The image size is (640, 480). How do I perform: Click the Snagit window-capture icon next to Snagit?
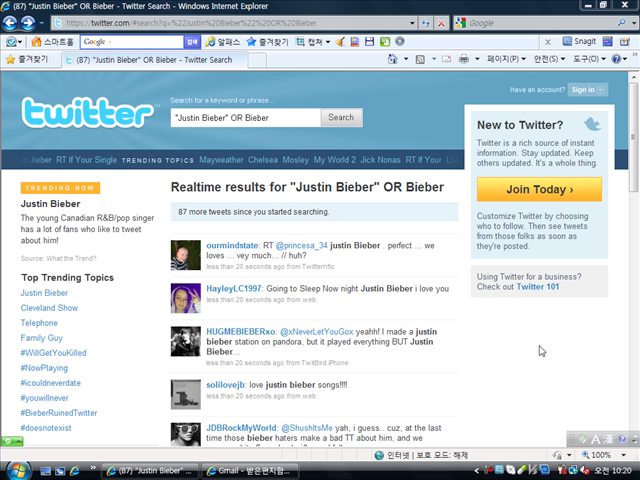(608, 41)
